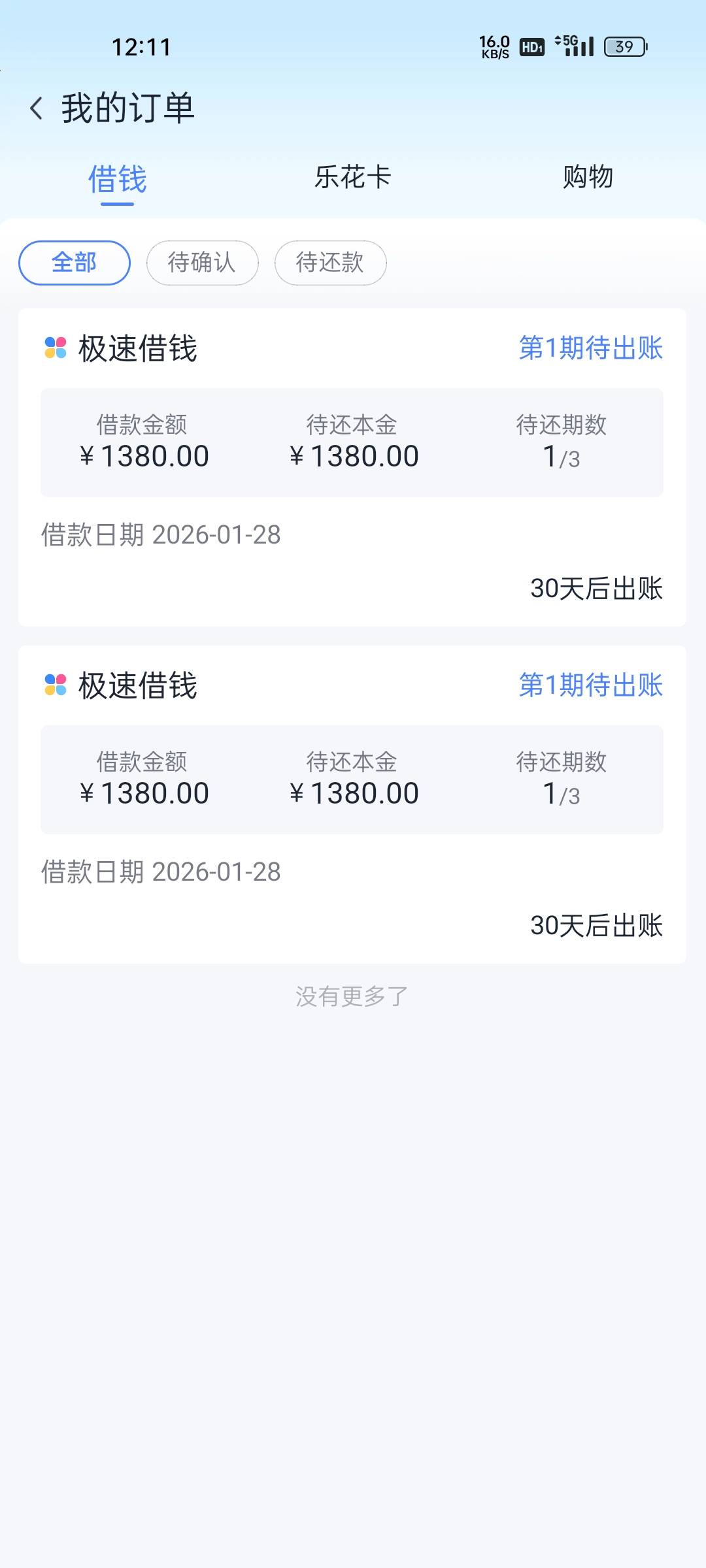Screen dimensions: 706x1568
Task: Switch to the 借钱 tab
Action: point(118,179)
